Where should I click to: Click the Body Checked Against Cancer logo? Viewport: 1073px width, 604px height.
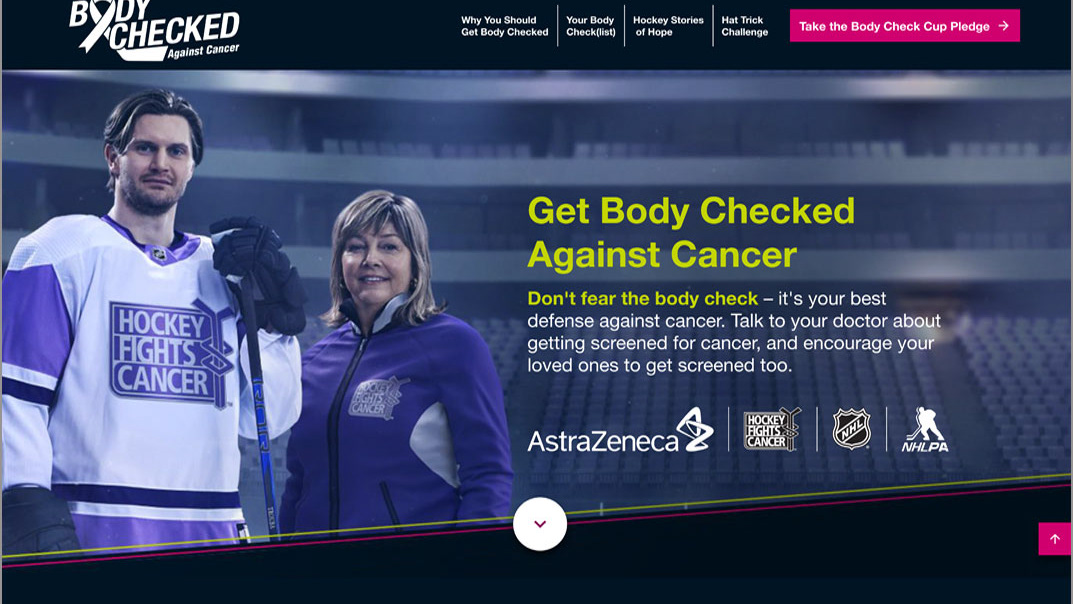pyautogui.click(x=155, y=29)
